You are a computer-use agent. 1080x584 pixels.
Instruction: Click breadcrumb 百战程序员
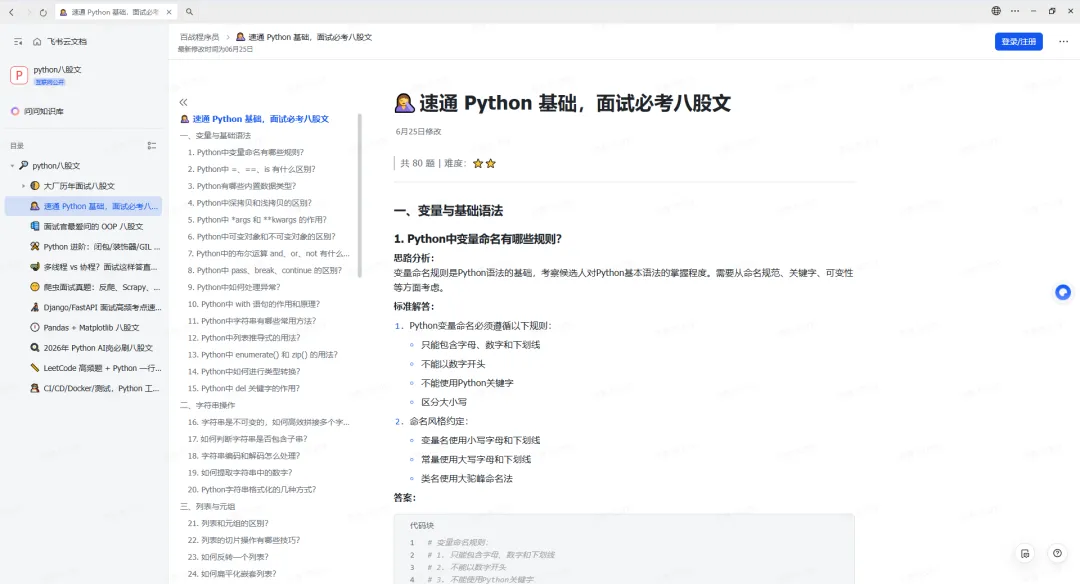(x=199, y=37)
